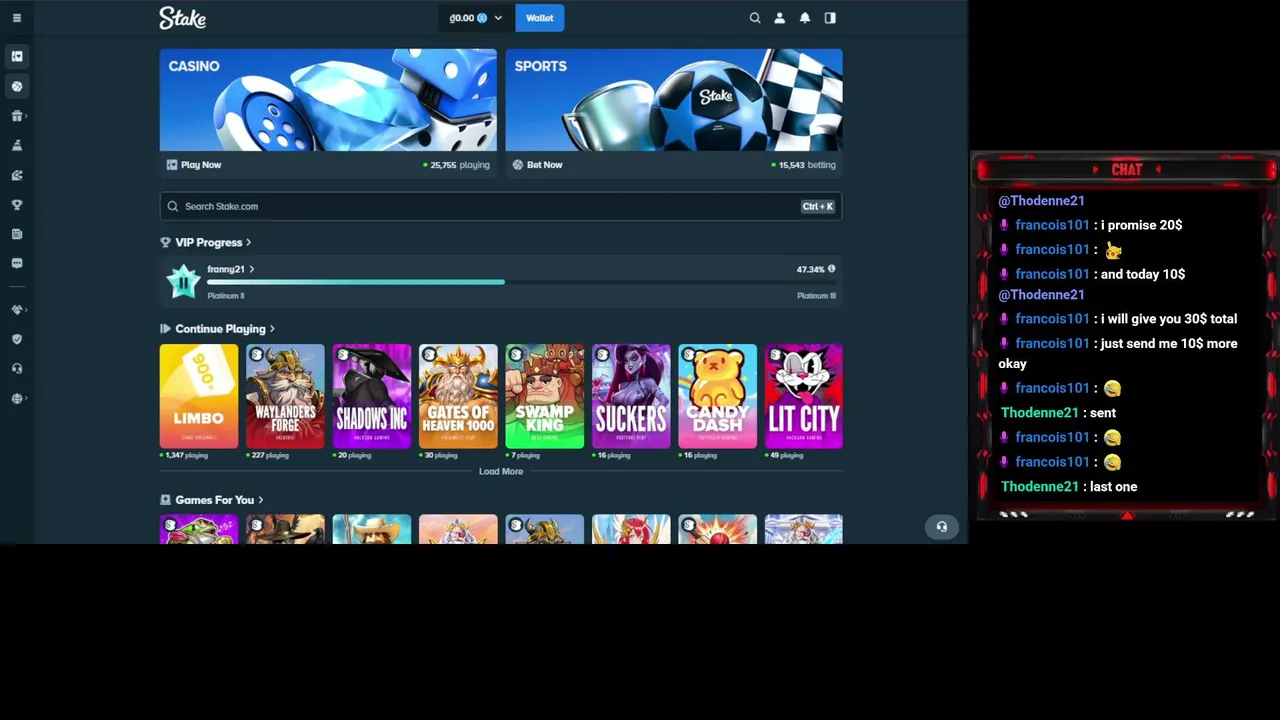This screenshot has width=1280, height=720.
Task: Expand the Games For You section
Action: click(260, 500)
